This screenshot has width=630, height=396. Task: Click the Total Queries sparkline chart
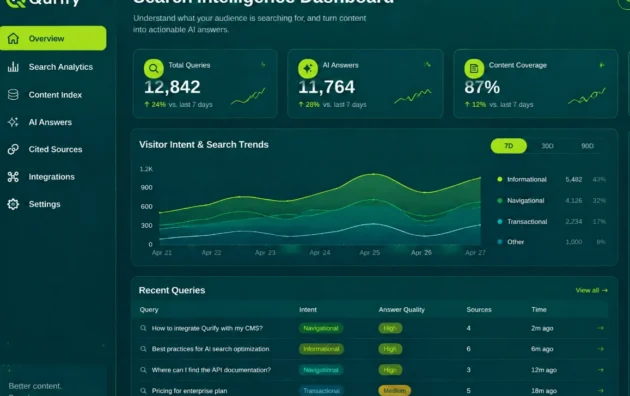248,97
